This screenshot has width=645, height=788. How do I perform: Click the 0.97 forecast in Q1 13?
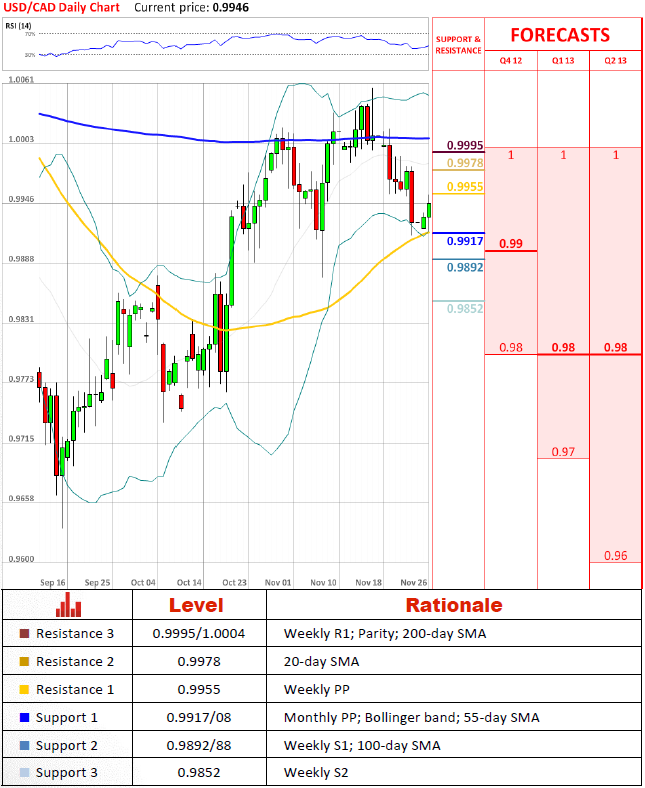(563, 452)
